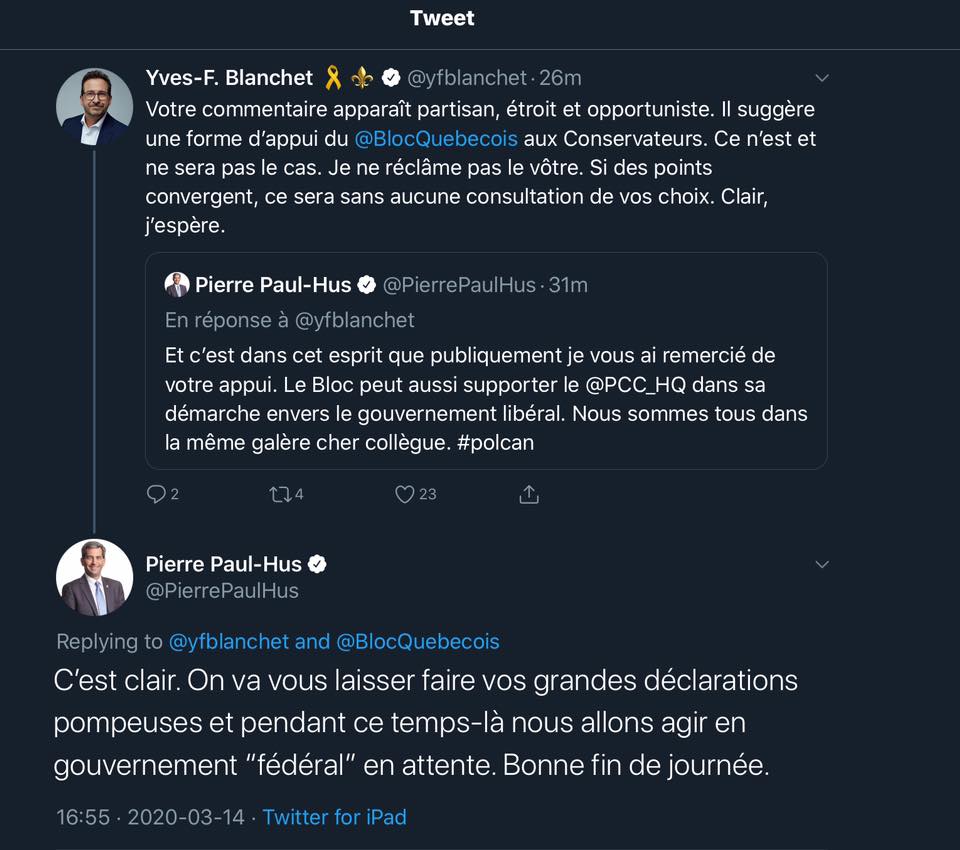Click the Twitter for iPad source link
This screenshot has width=960, height=850.
click(x=334, y=817)
